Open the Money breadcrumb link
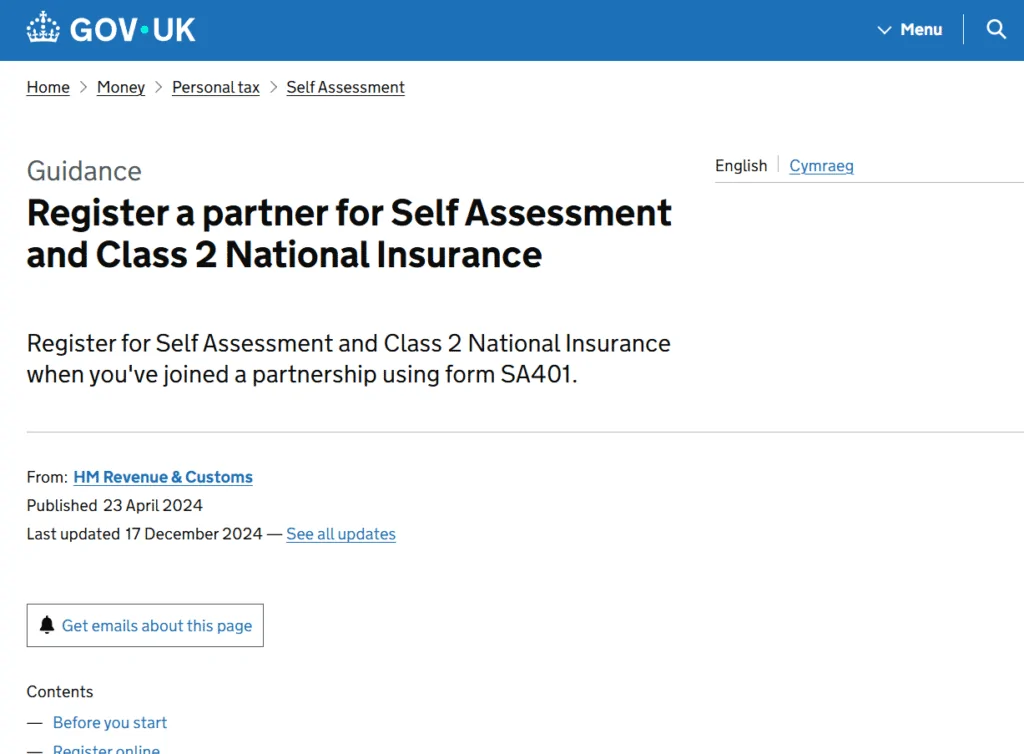This screenshot has height=754, width=1024. point(121,87)
